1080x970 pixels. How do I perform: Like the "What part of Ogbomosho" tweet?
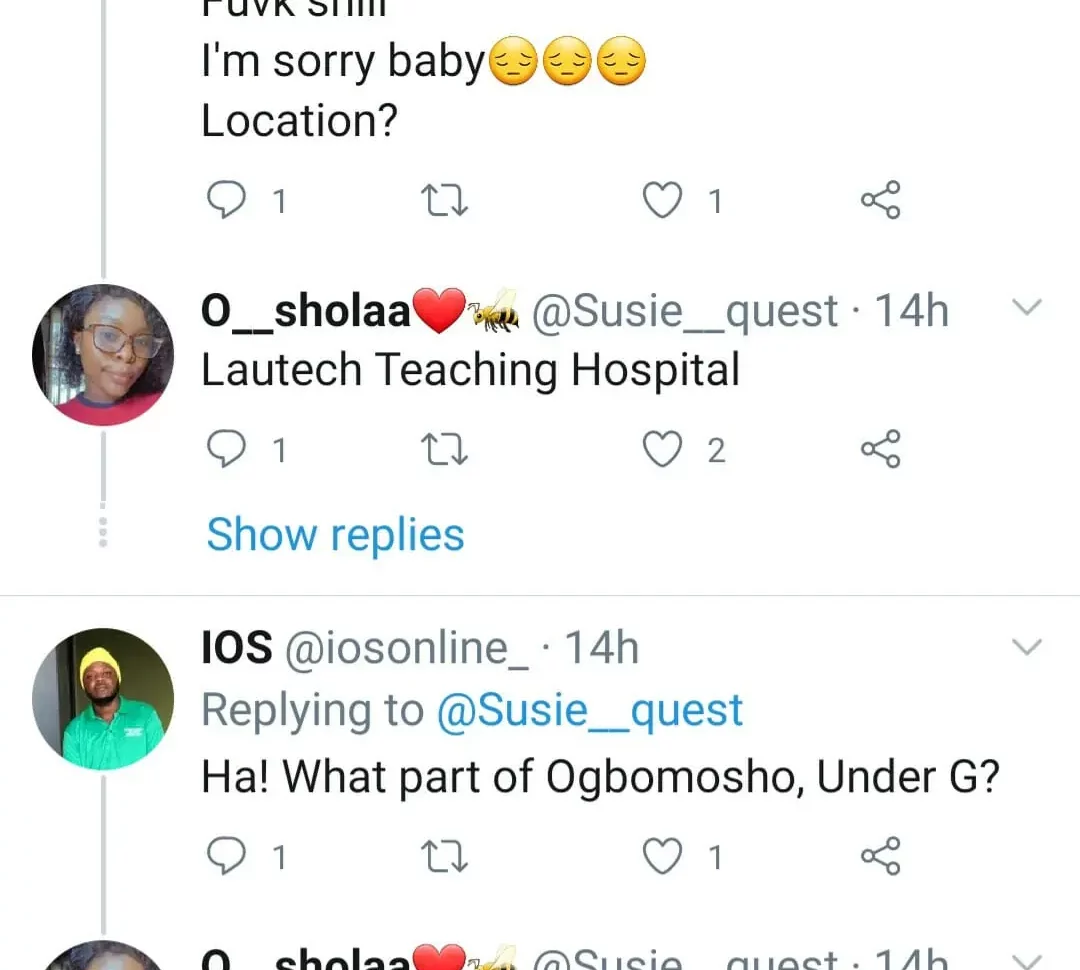point(661,856)
